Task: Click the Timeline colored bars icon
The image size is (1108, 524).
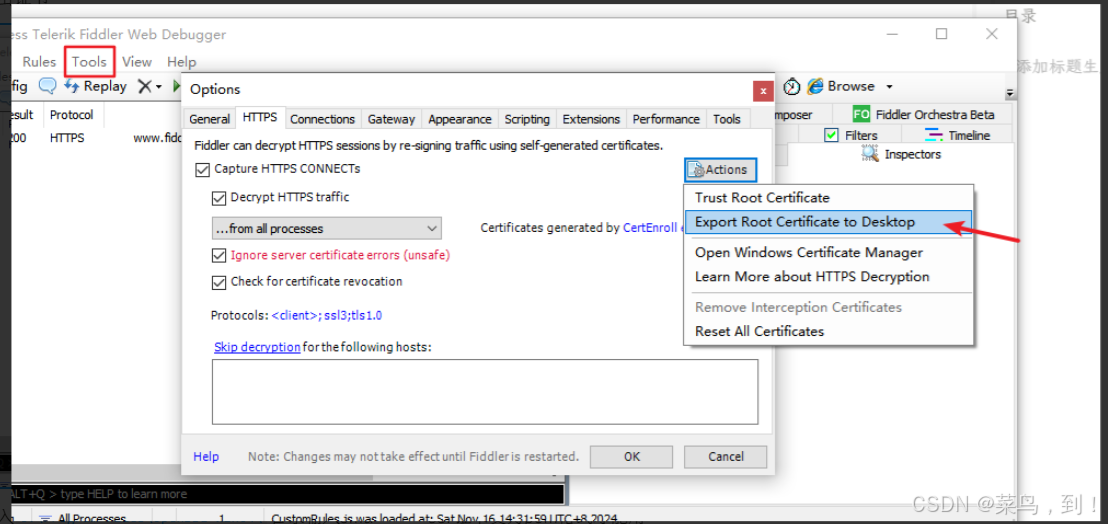Action: coord(934,135)
